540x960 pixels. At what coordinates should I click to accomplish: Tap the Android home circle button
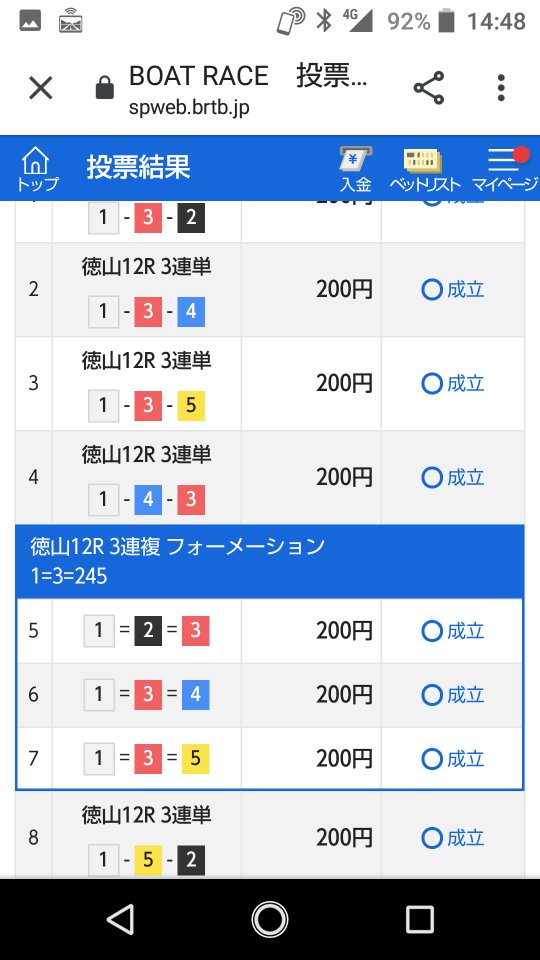[x=270, y=919]
